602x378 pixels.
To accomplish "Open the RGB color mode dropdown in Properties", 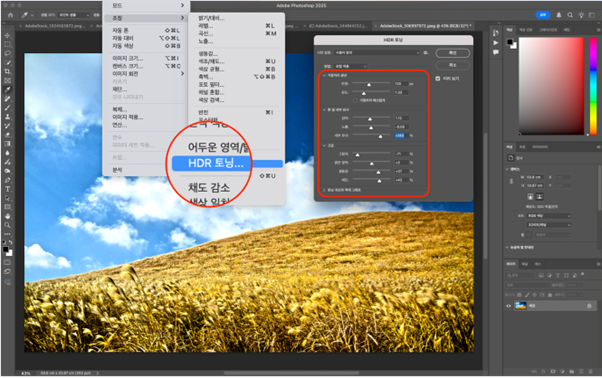I will pos(549,216).
